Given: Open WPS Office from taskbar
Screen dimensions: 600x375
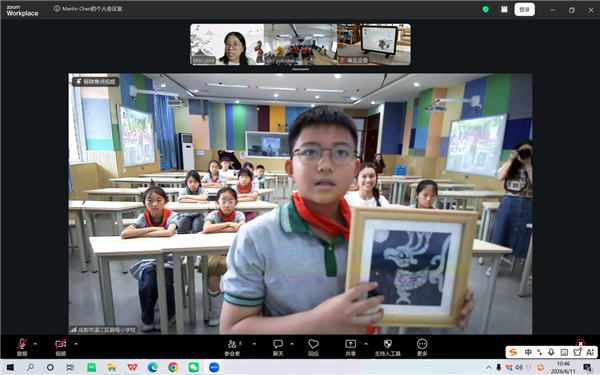Looking at the screenshot, I should point(132,367).
